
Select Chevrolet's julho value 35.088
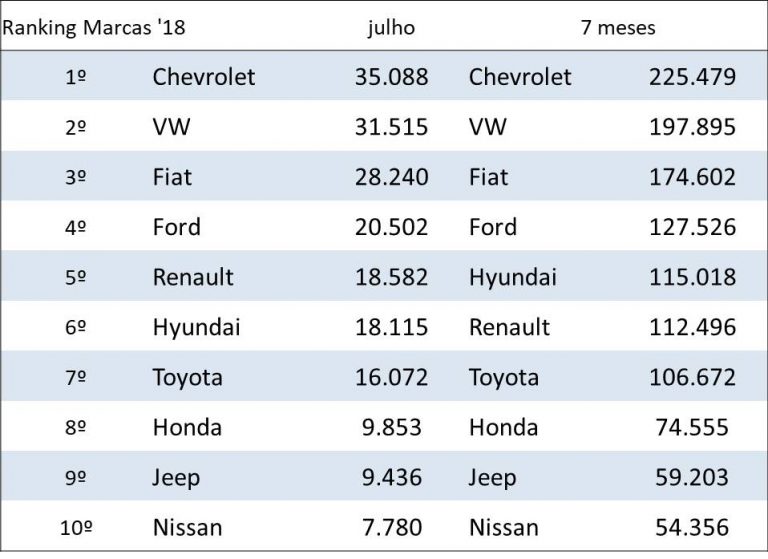click(x=391, y=77)
